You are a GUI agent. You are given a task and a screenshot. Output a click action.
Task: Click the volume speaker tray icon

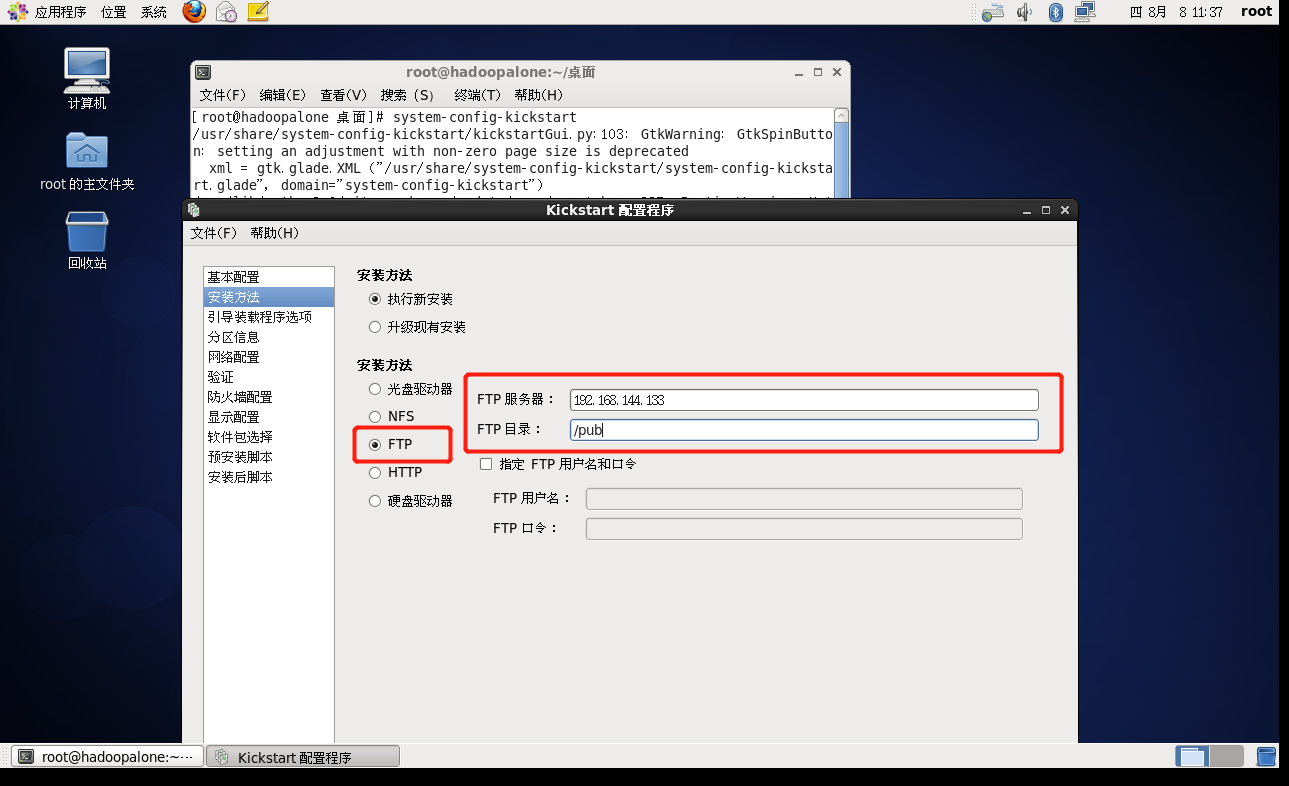[1025, 12]
